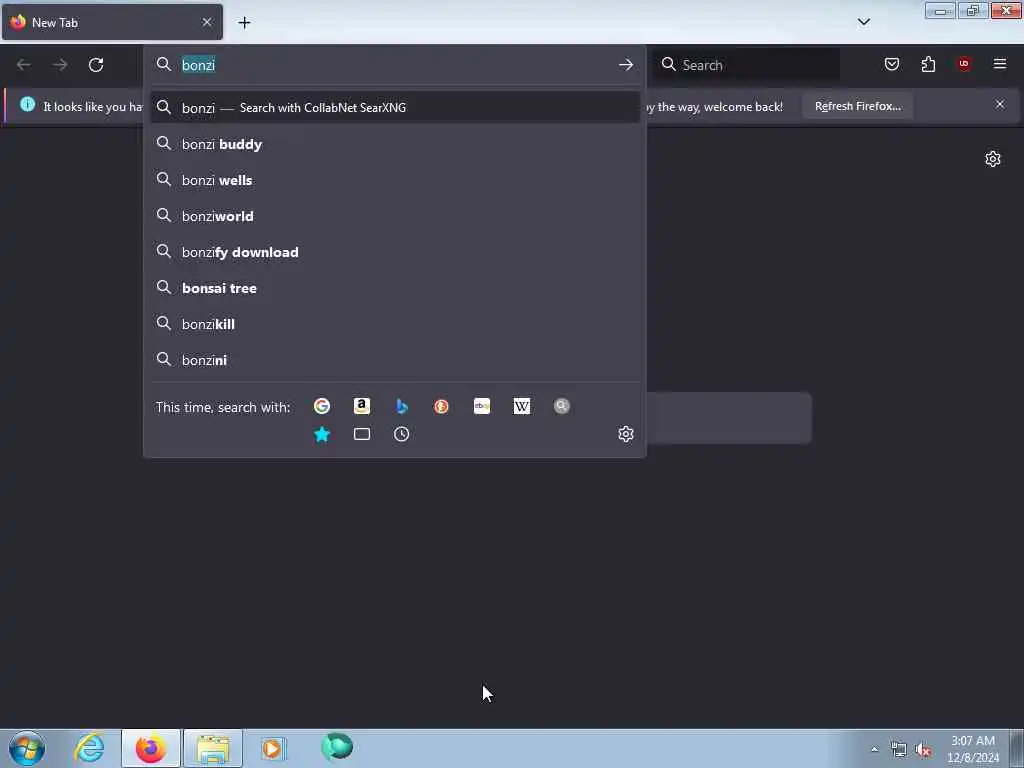This screenshot has width=1024, height=768.
Task: Open the Extensions puzzle icon
Action: pyautogui.click(x=928, y=64)
